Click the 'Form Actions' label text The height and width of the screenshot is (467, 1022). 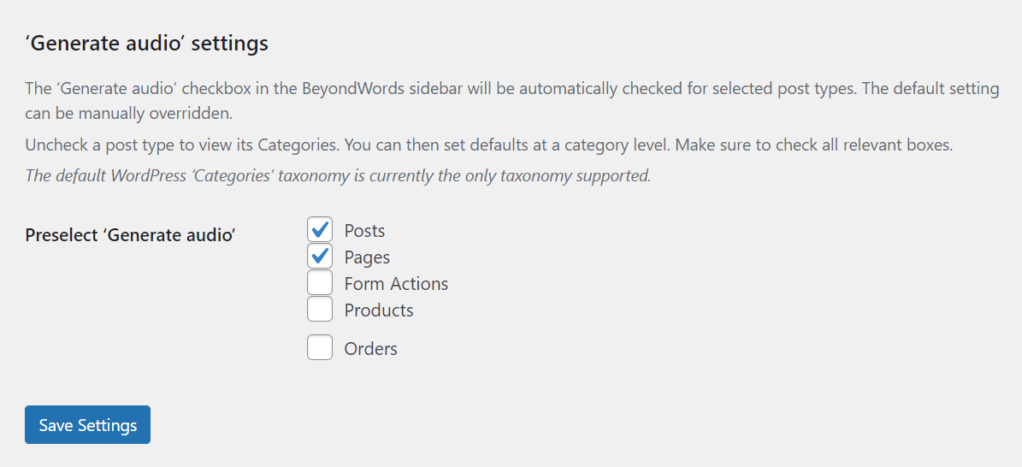click(396, 283)
